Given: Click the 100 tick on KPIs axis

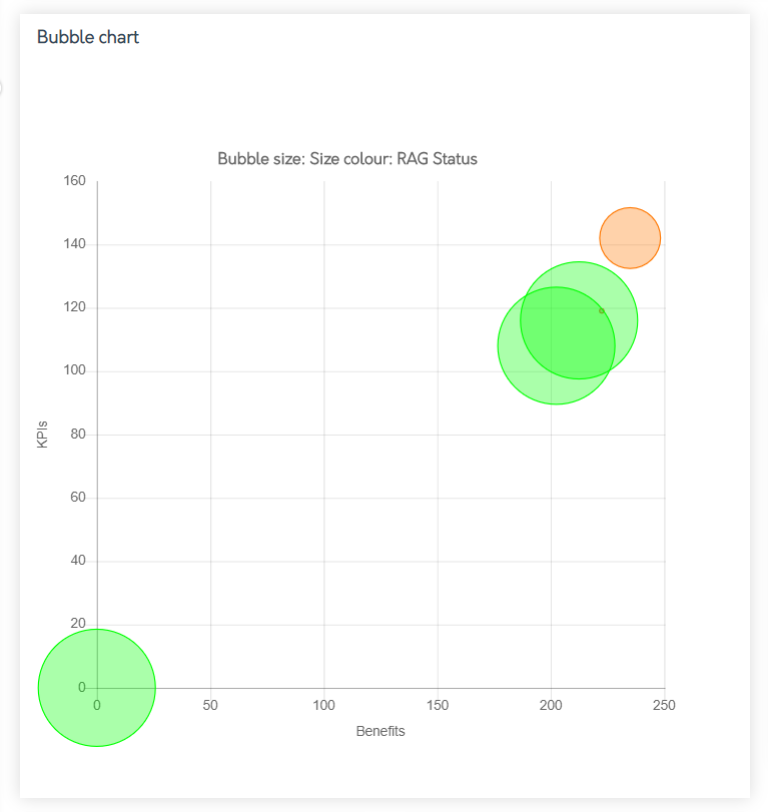Looking at the screenshot, I should tap(75, 370).
